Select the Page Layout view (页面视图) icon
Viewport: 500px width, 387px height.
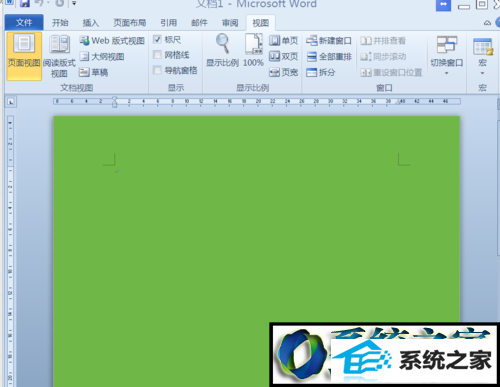24,56
